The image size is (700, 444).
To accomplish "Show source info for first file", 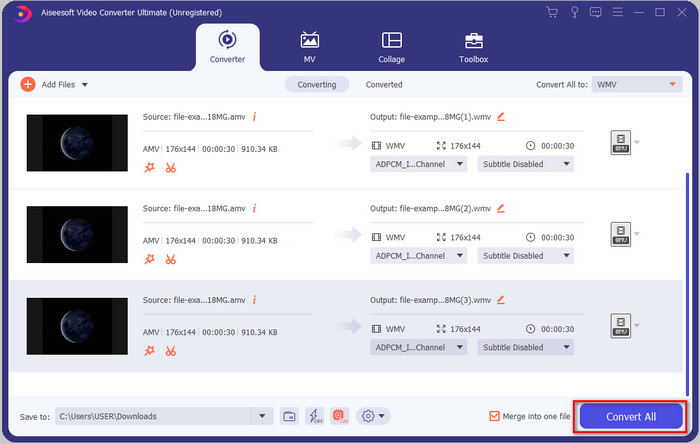I will 254,117.
